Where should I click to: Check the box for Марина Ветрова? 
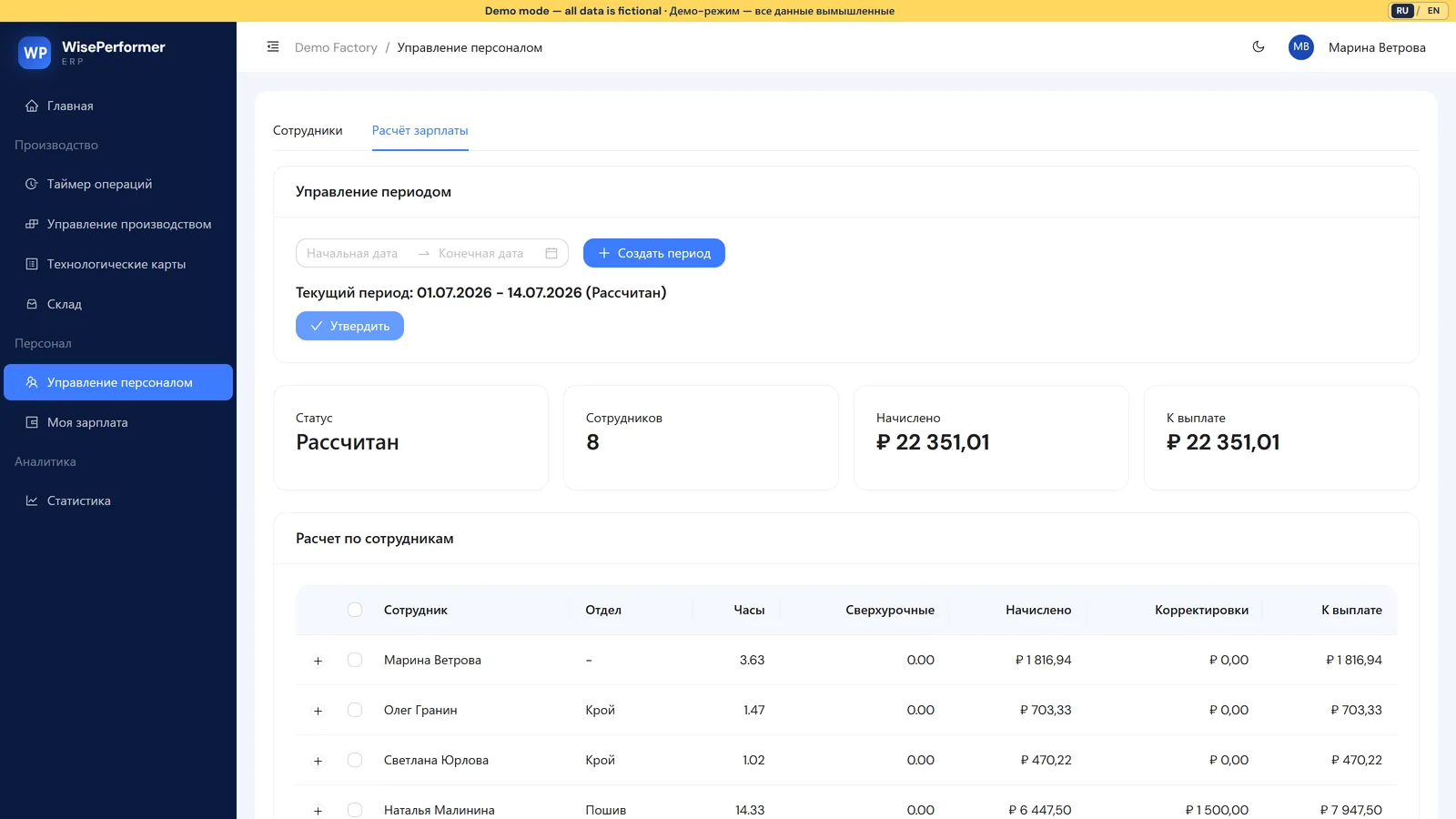355,660
